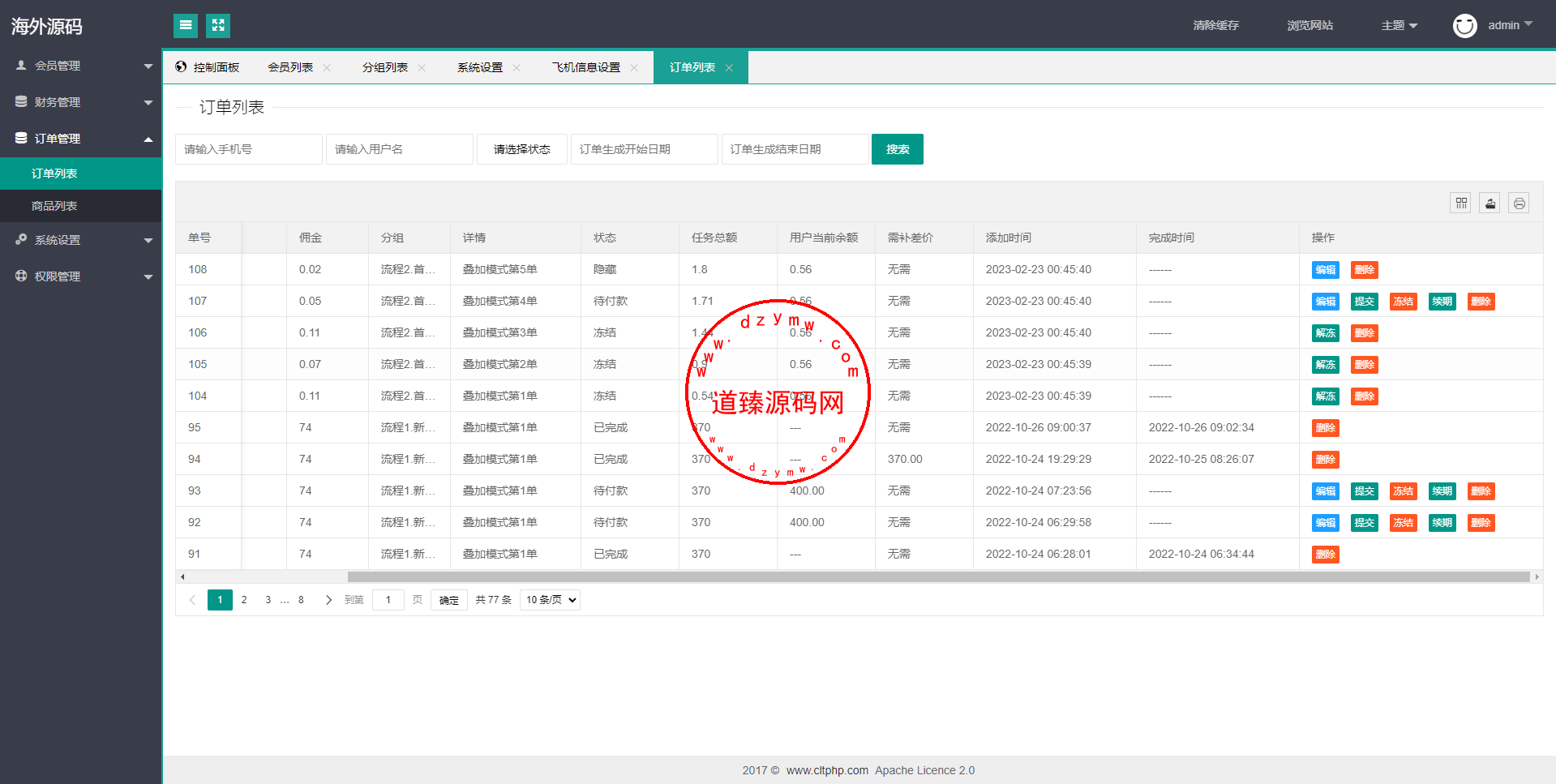Click 删除 for order 91

(x=1326, y=555)
